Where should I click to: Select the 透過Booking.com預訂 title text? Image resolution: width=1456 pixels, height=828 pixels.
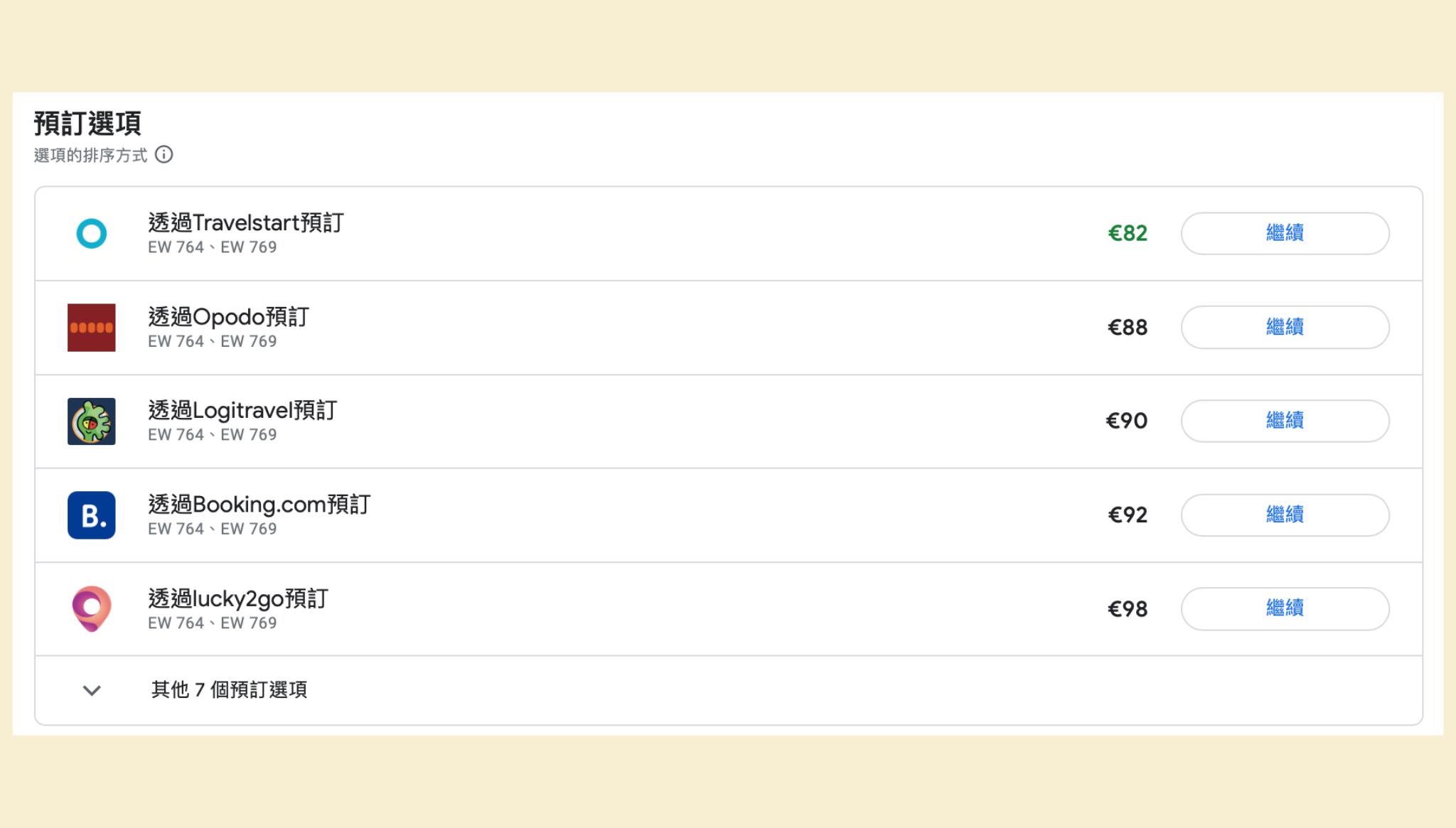tap(259, 504)
